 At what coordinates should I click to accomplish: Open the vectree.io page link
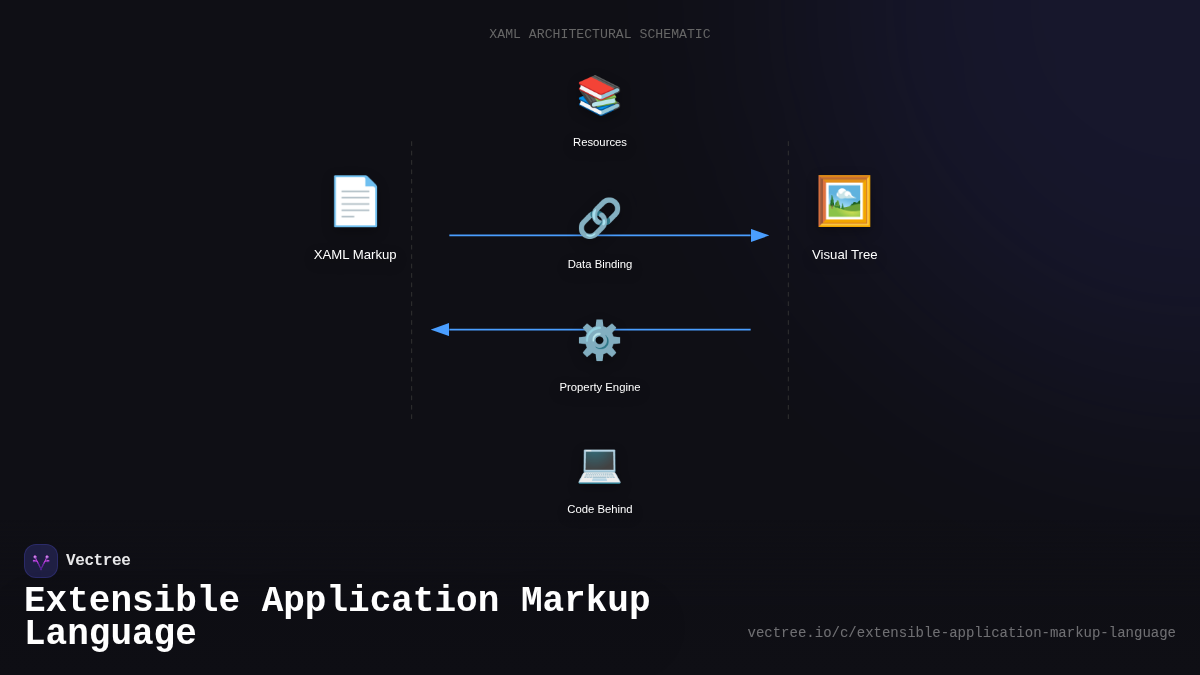[961, 632]
